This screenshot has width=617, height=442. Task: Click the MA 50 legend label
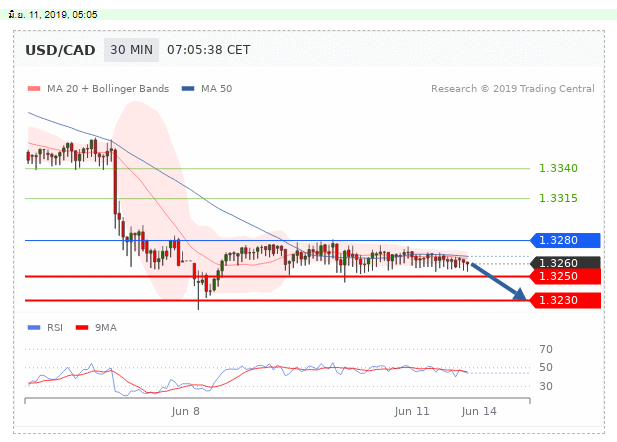(216, 89)
